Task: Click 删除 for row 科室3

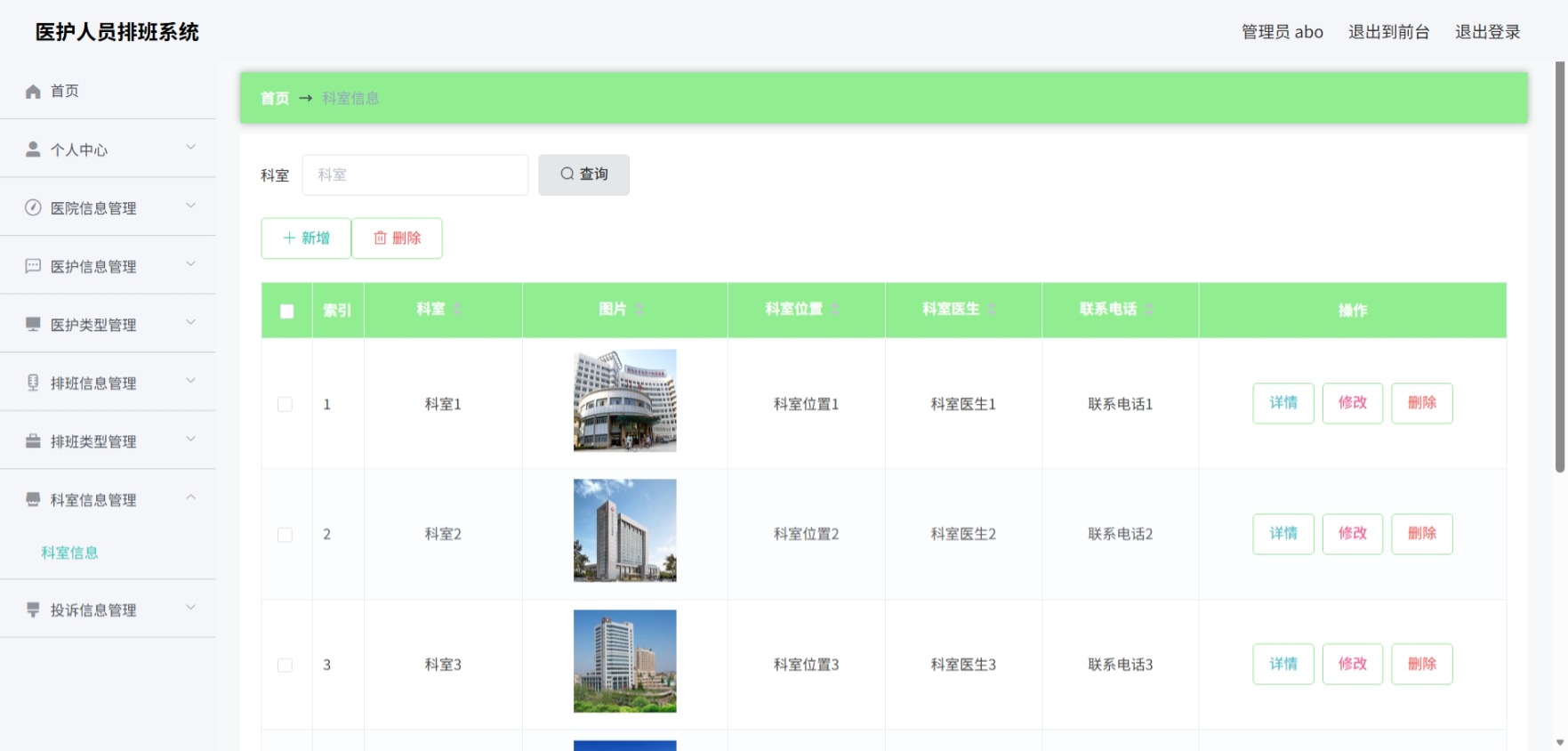Action: (1422, 664)
